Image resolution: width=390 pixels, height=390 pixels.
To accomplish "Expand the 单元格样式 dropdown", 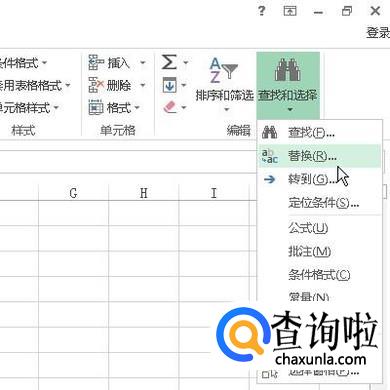I will (56, 107).
